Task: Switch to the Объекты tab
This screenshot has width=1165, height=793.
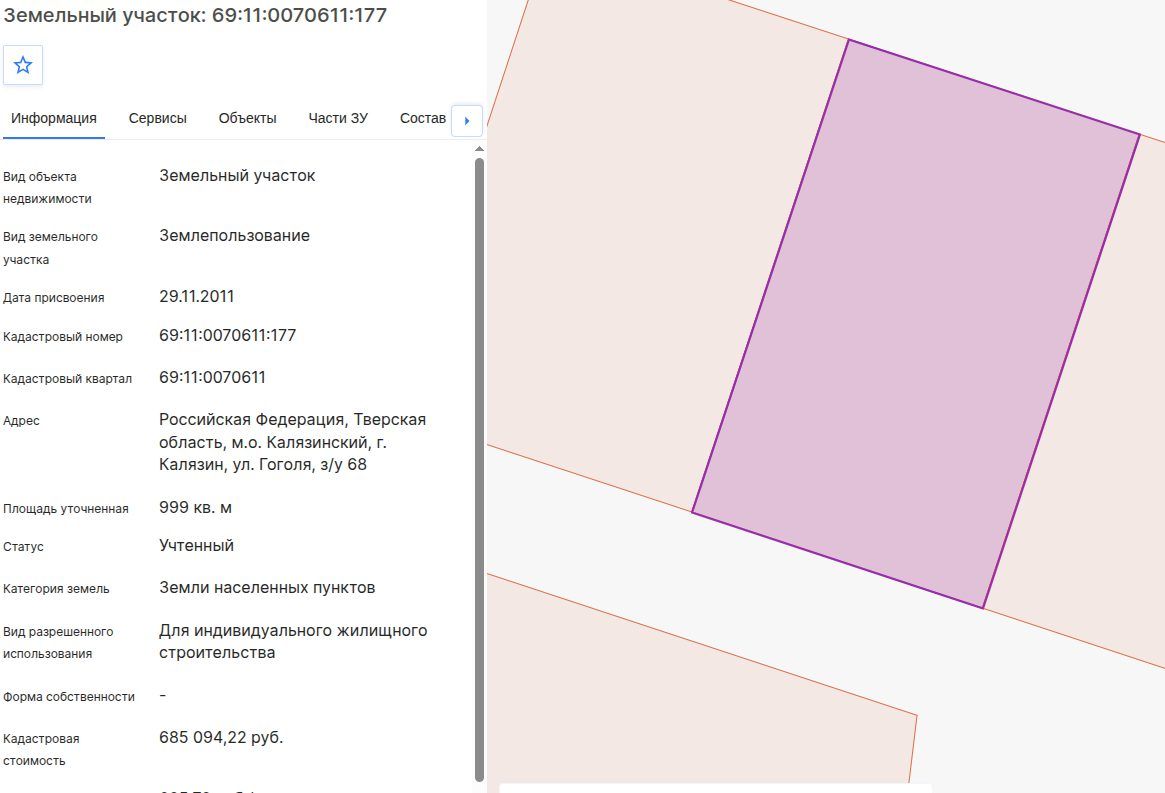Action: (x=247, y=118)
